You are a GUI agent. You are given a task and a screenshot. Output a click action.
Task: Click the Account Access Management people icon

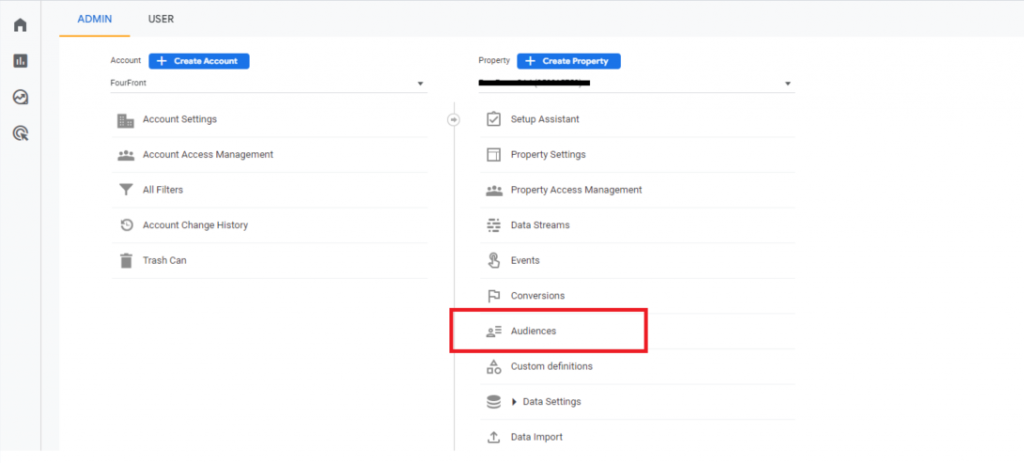tap(125, 155)
